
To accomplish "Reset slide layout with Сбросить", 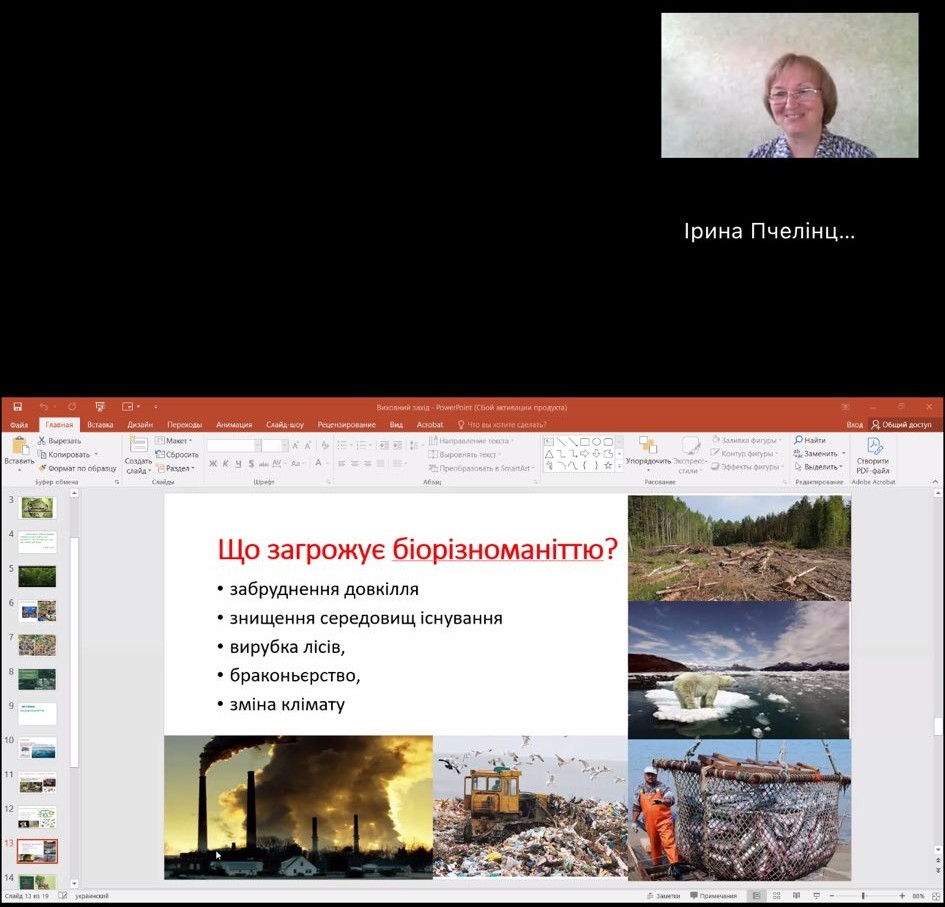I will click(x=177, y=454).
